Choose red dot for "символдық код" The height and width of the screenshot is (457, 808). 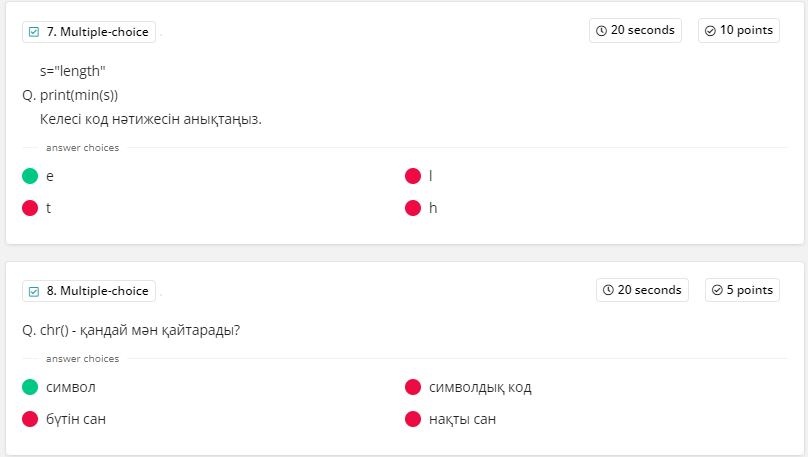413,387
